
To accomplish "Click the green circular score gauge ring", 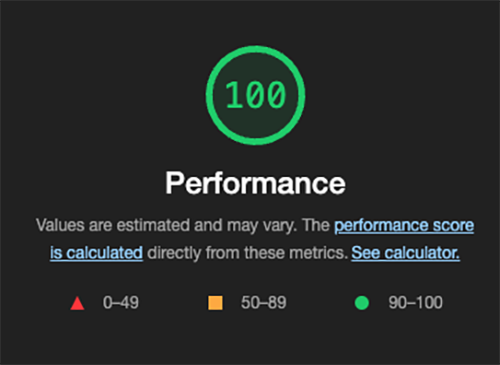I will [x=256, y=95].
